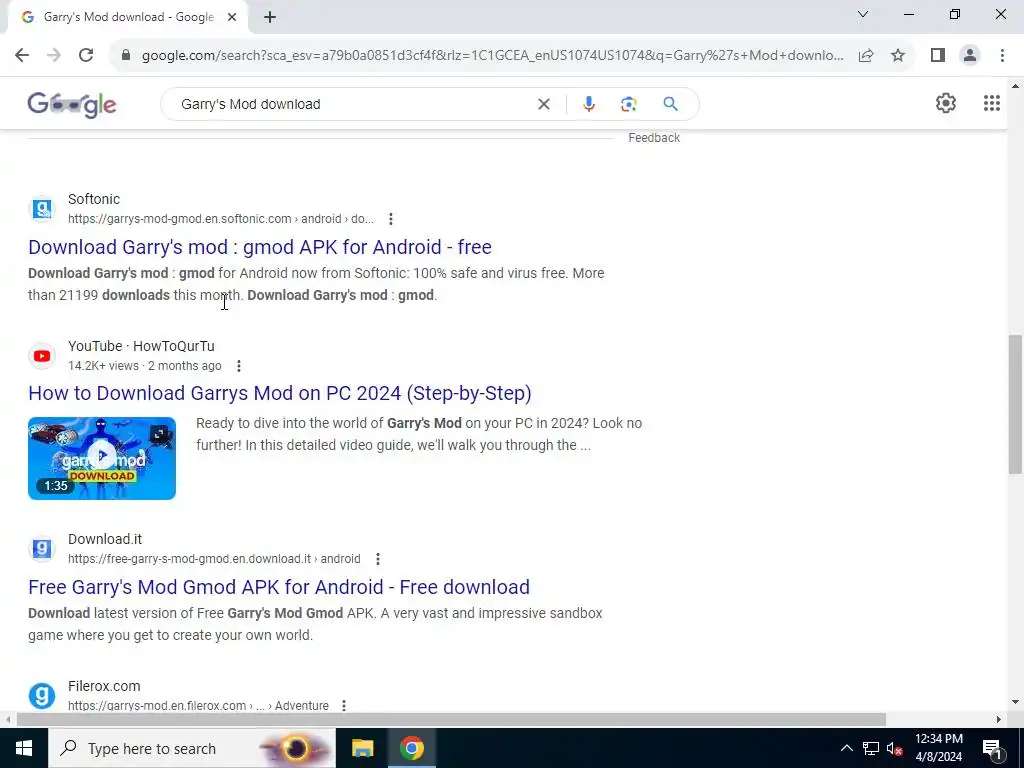
Task: Start a voice search with microphone
Action: point(588,104)
